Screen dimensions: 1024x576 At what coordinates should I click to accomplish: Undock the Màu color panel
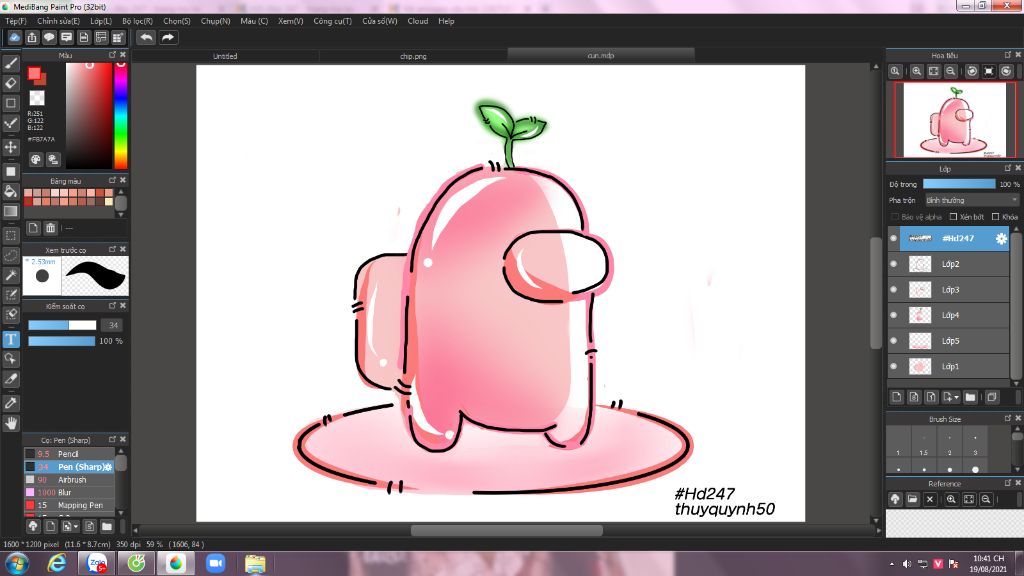(112, 55)
